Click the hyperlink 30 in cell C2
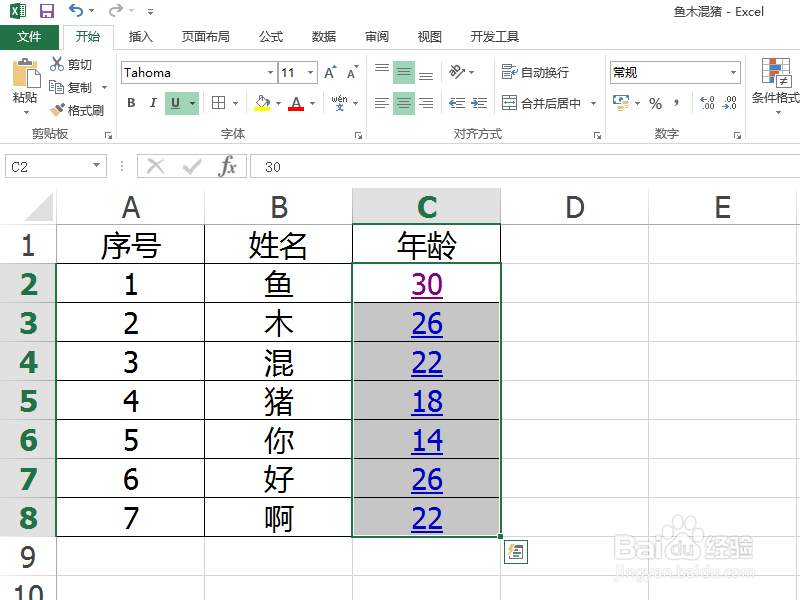This screenshot has width=800, height=600. tap(425, 283)
